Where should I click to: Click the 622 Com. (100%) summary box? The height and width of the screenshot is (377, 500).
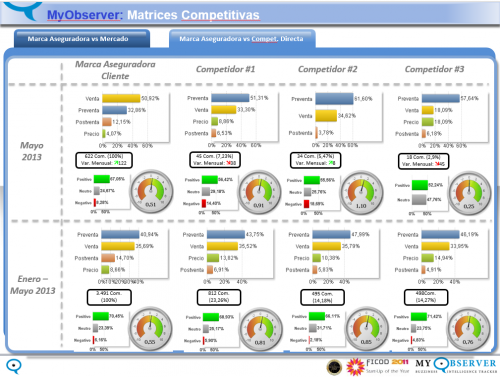tap(104, 160)
